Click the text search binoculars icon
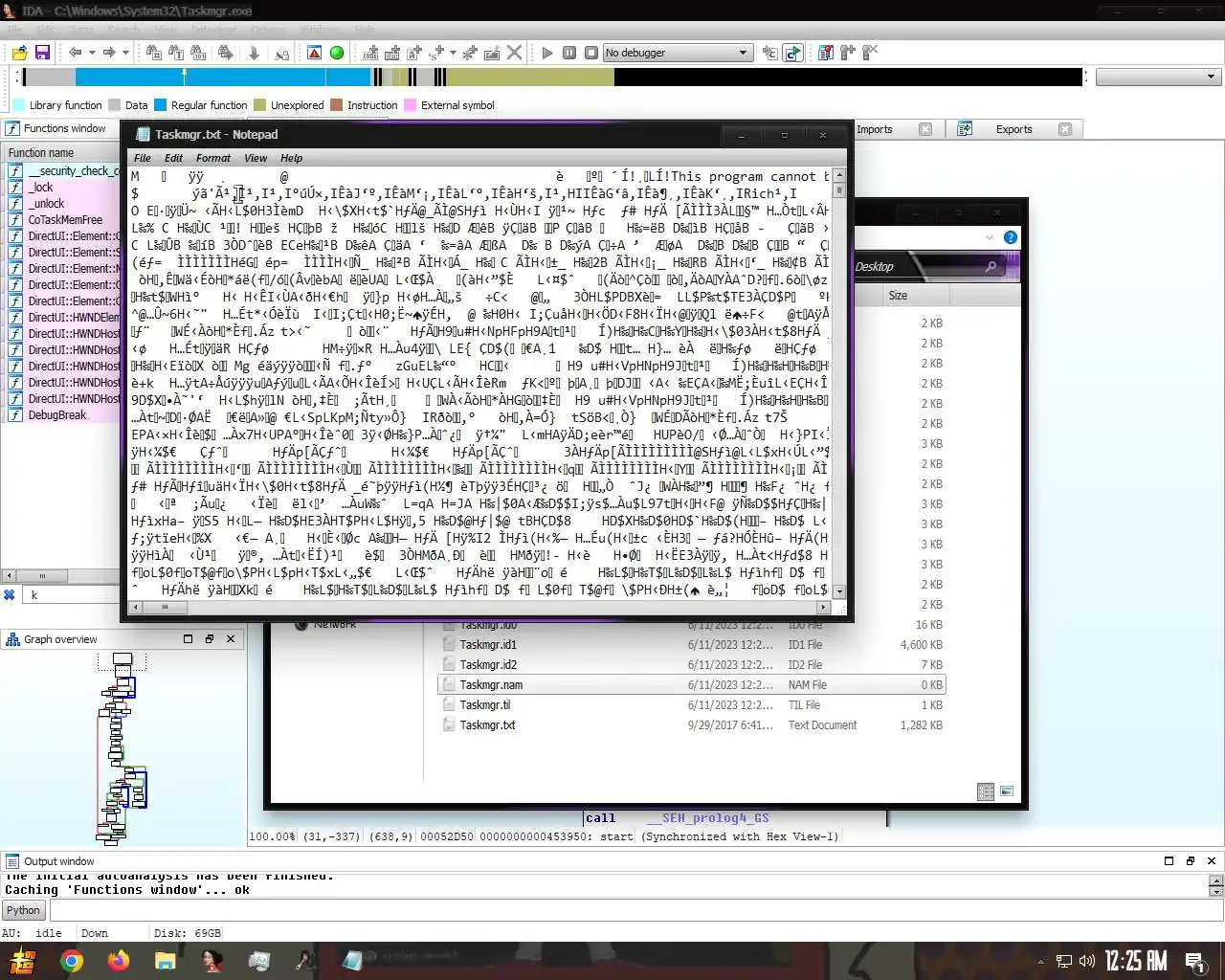 175,53
